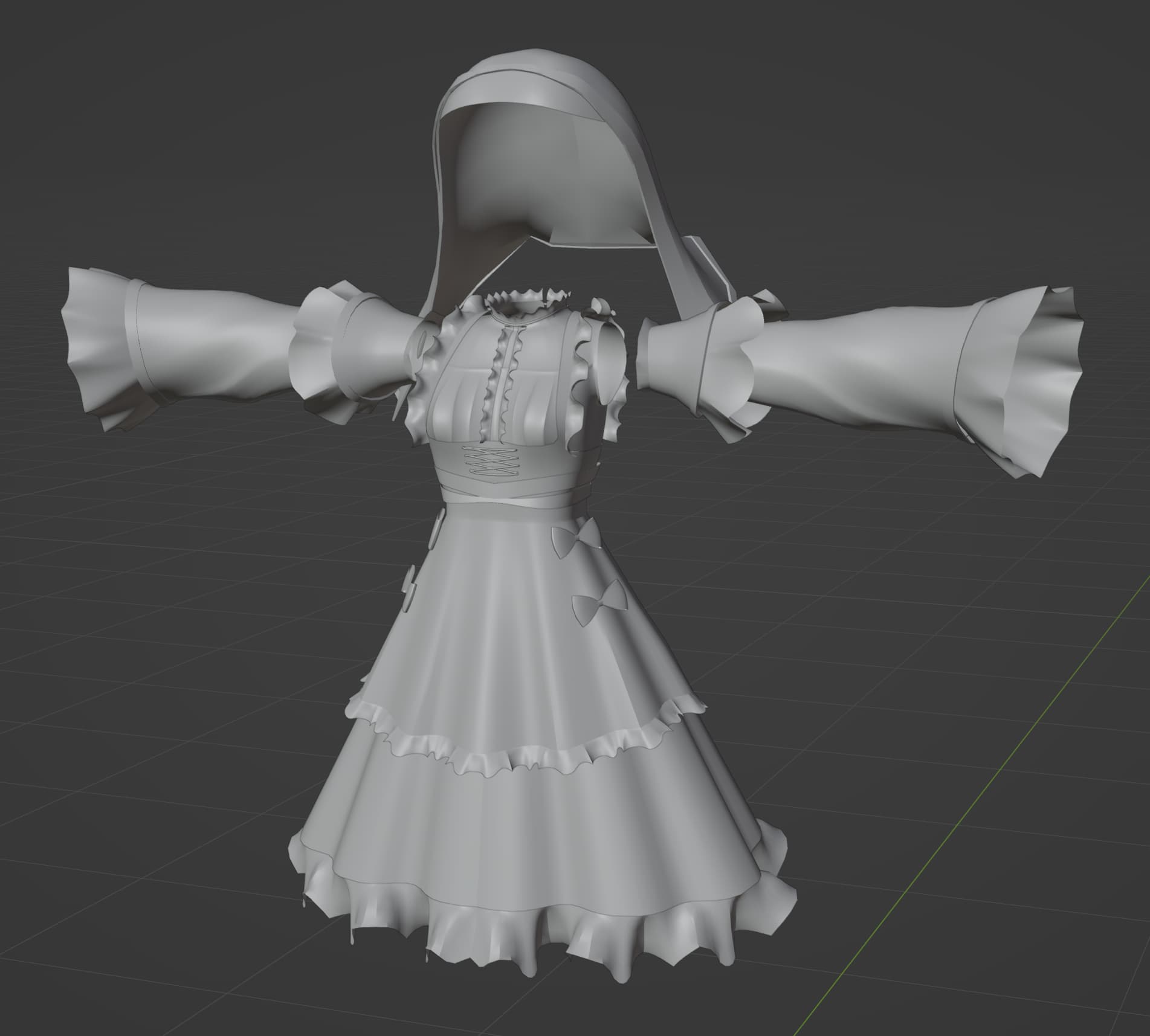
Task: Select the left shoulder frill strap on bodice
Action: 424,387
